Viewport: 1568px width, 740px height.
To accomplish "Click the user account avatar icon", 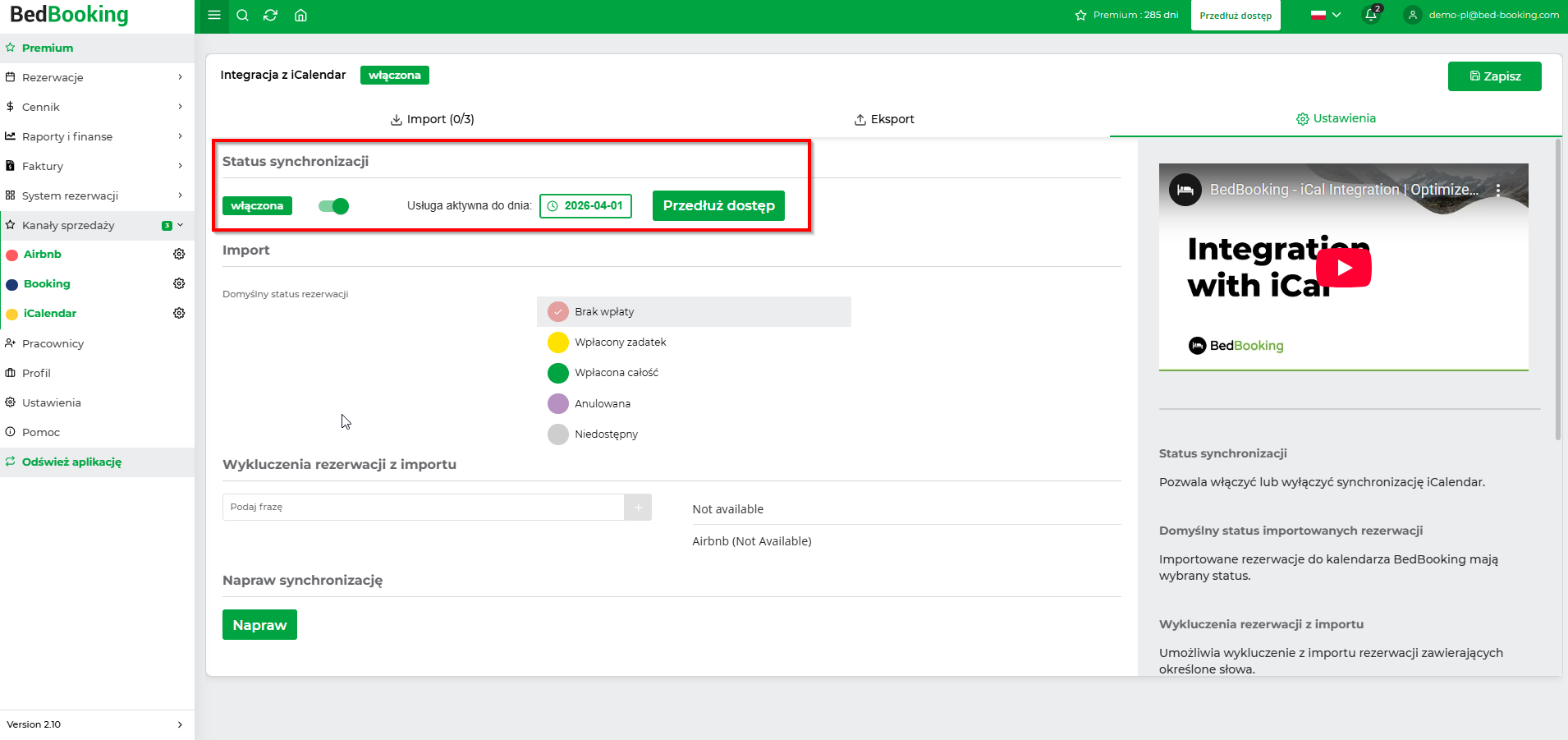I will 1412,15.
